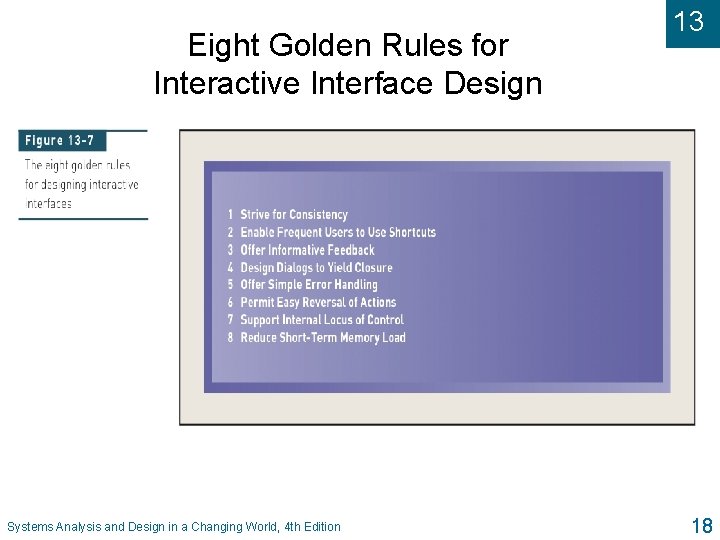The image size is (720, 540).
Task: Click the chapter number 13 box
Action: pyautogui.click(x=693, y=23)
